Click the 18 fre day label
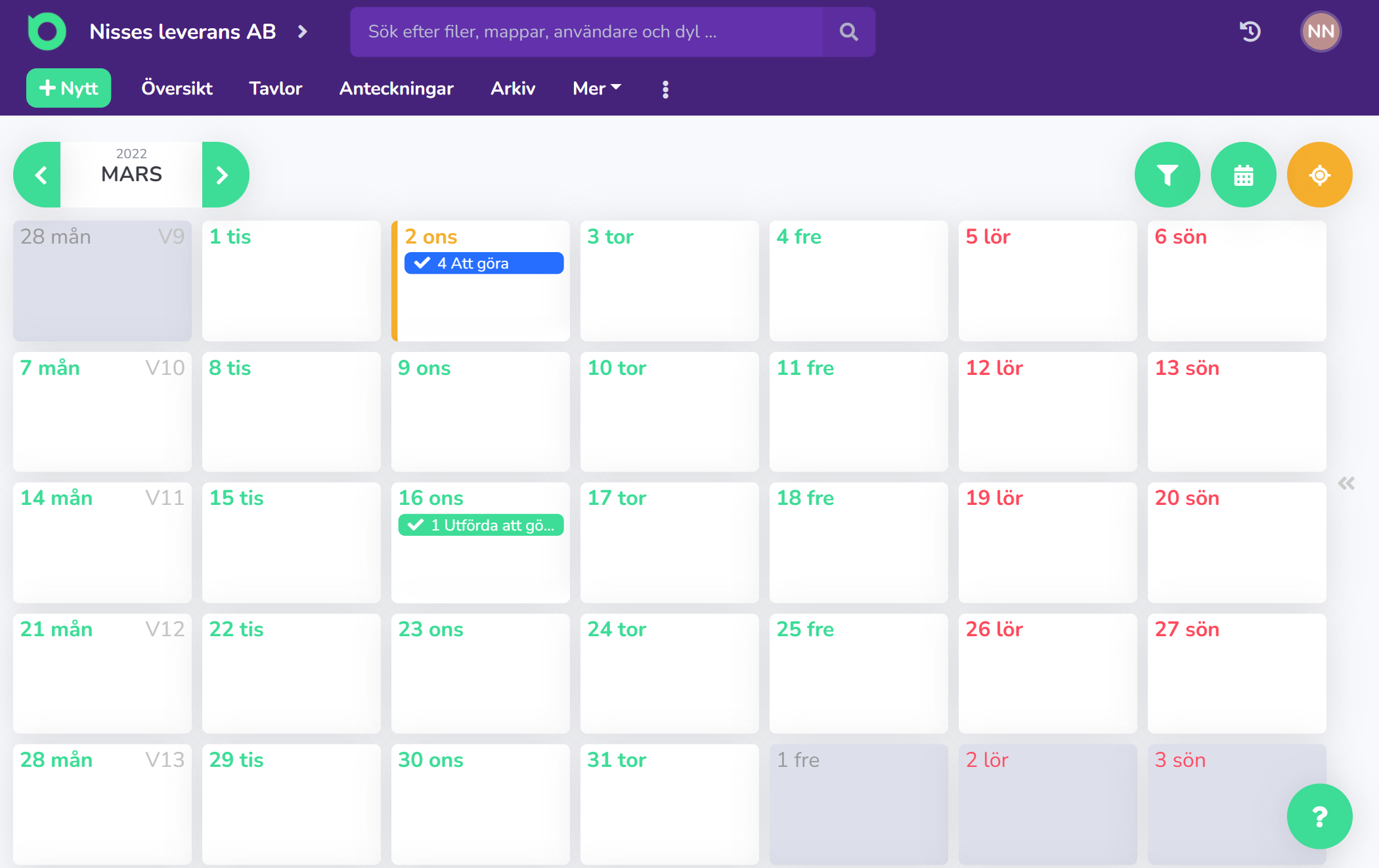This screenshot has height=868, width=1379. (x=805, y=498)
